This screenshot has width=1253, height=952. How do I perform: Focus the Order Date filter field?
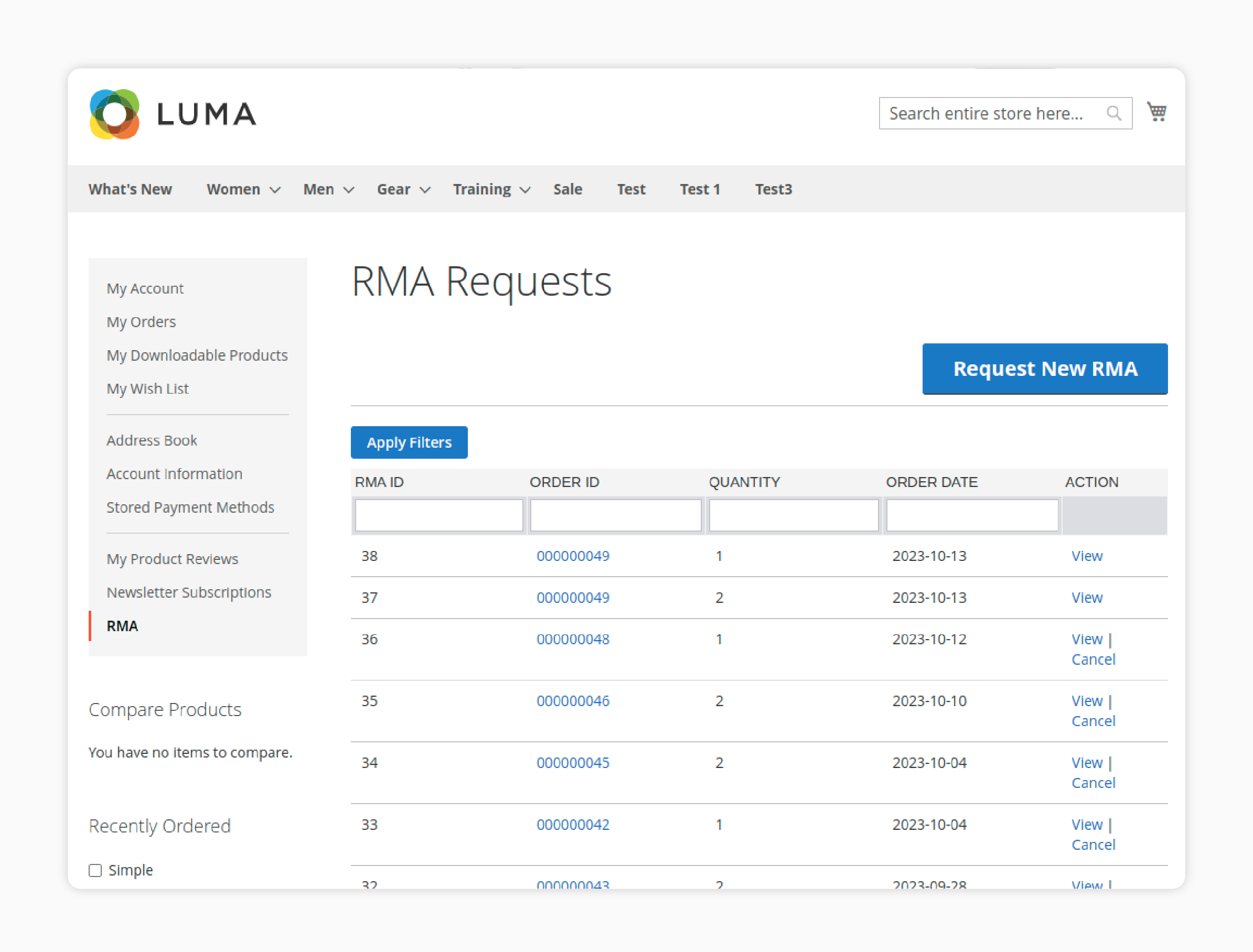point(972,515)
